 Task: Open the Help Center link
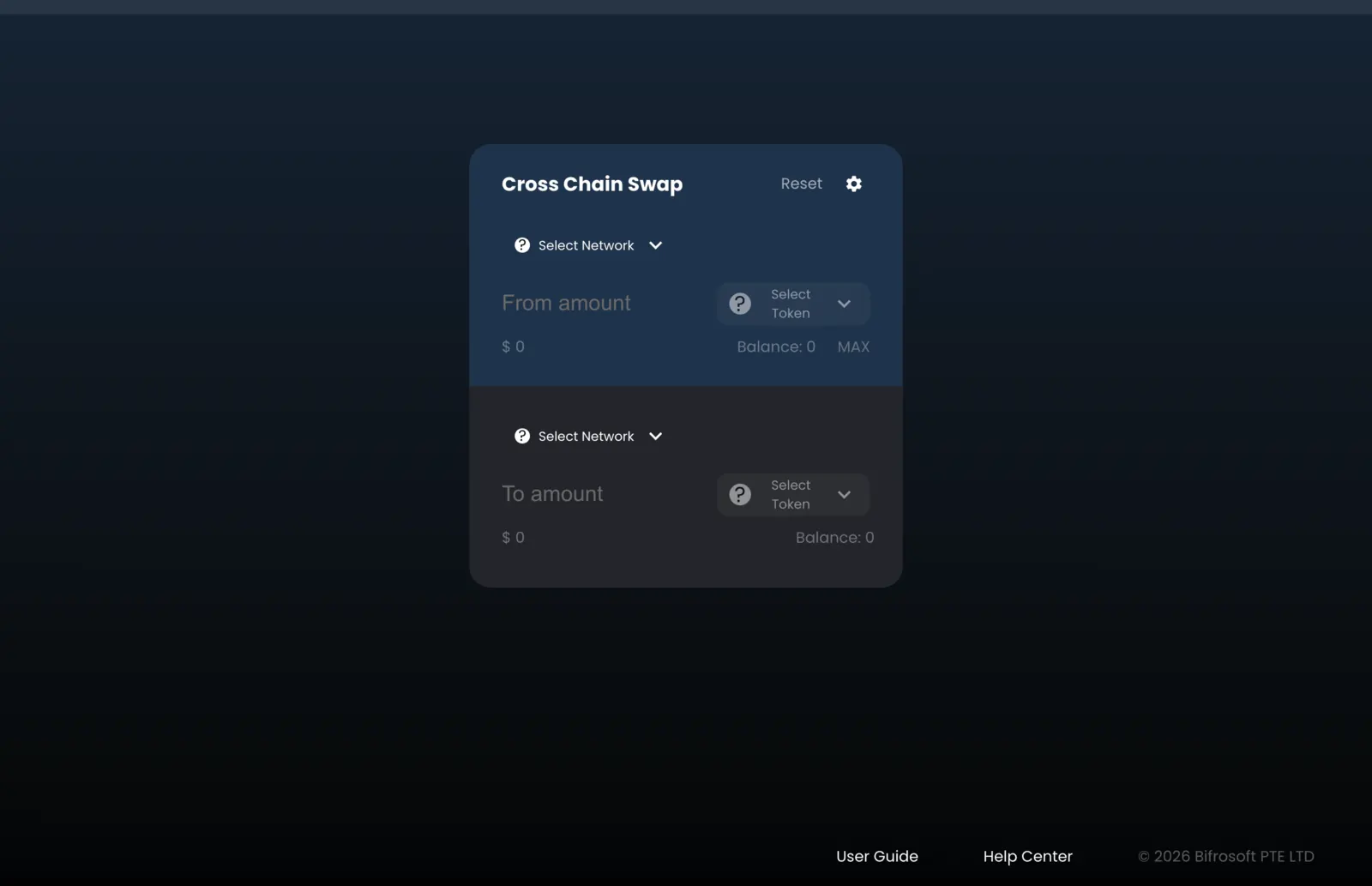coord(1027,856)
